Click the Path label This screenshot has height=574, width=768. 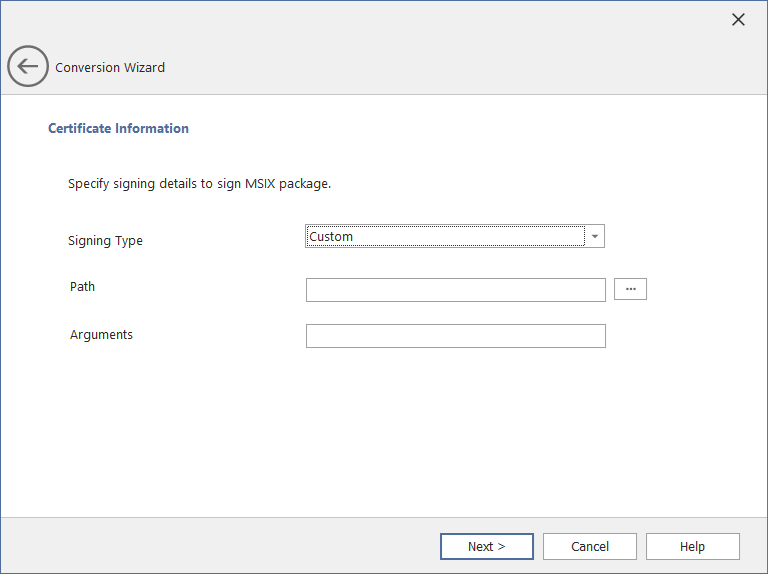point(83,287)
